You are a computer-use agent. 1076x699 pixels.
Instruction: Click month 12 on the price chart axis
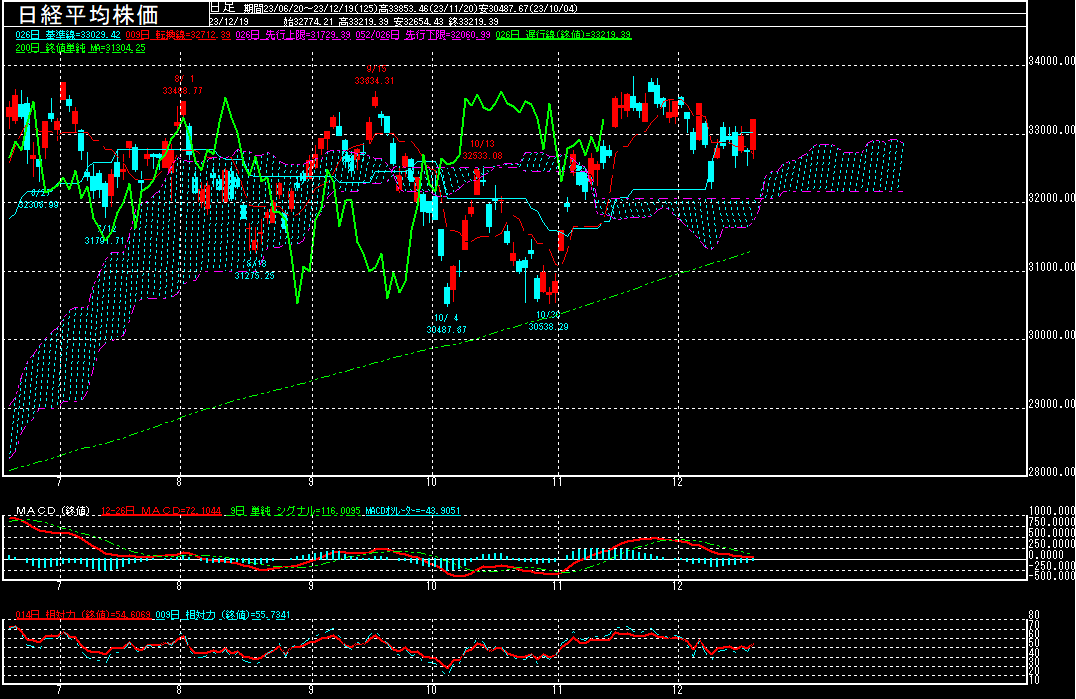(678, 482)
